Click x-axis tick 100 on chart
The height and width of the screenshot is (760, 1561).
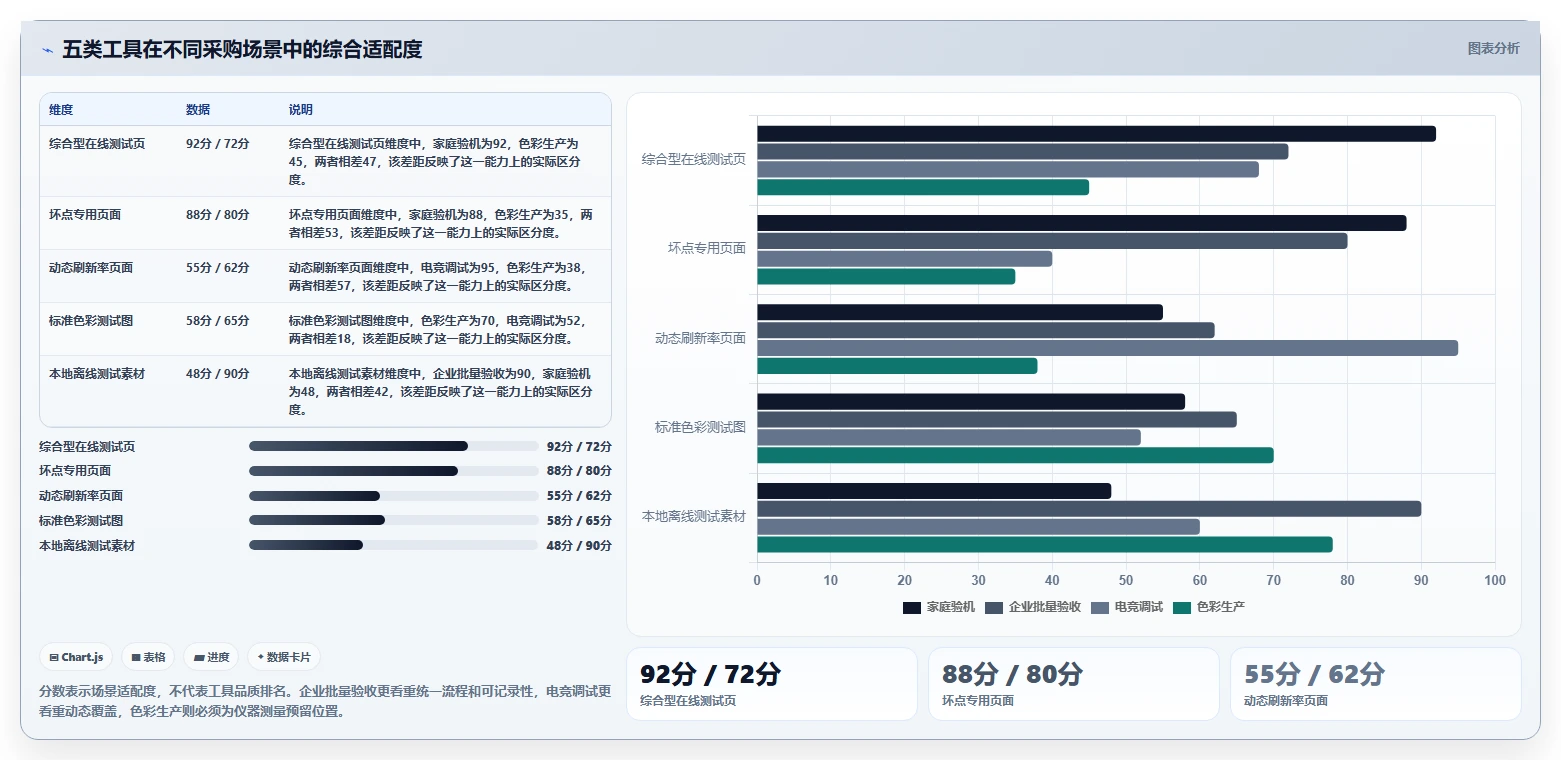pyautogui.click(x=1495, y=581)
